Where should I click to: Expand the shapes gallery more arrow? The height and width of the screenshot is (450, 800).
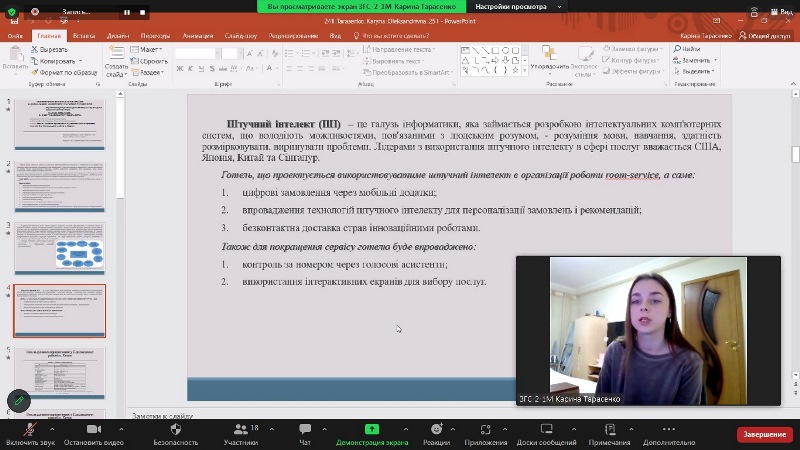tap(524, 71)
